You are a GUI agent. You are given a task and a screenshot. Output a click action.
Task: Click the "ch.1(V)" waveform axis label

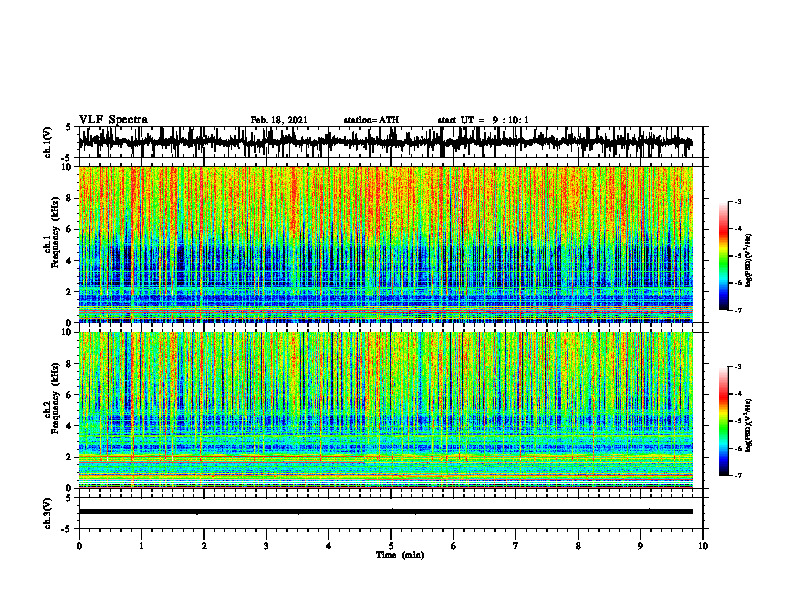[x=47, y=142]
